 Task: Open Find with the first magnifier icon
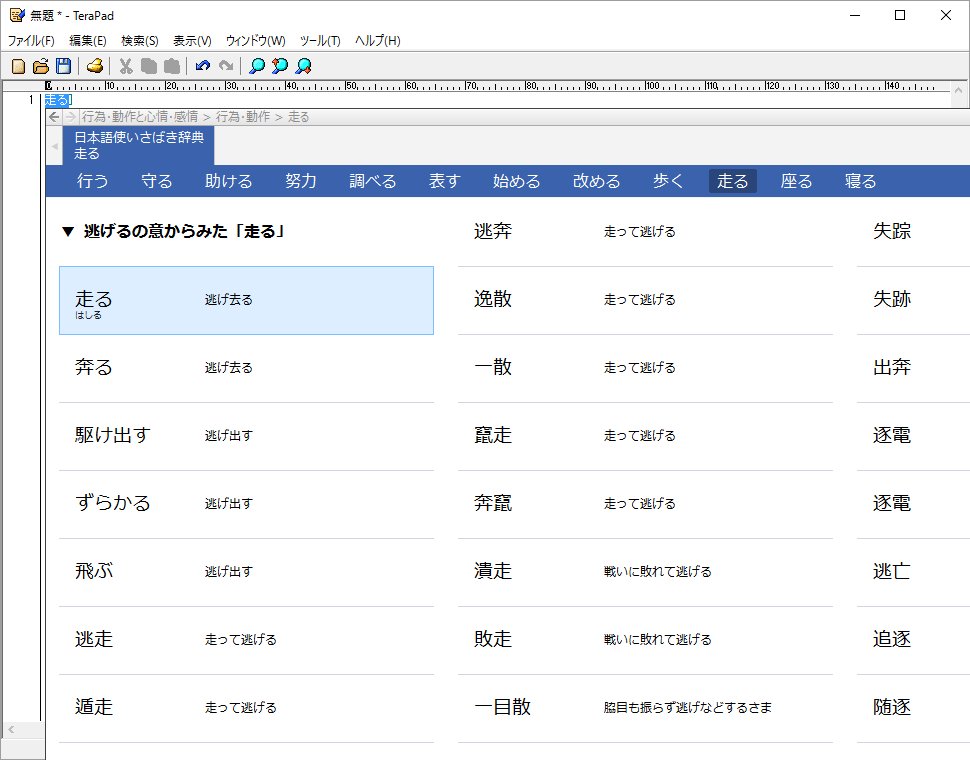tap(257, 66)
